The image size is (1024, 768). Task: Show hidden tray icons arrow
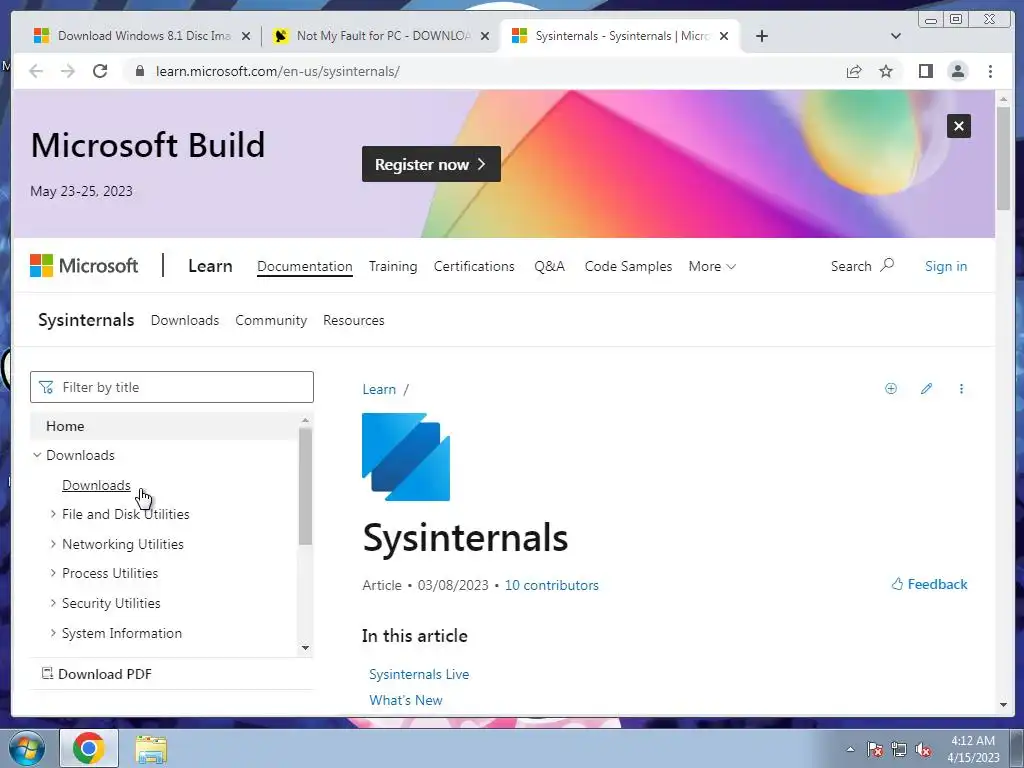point(850,749)
